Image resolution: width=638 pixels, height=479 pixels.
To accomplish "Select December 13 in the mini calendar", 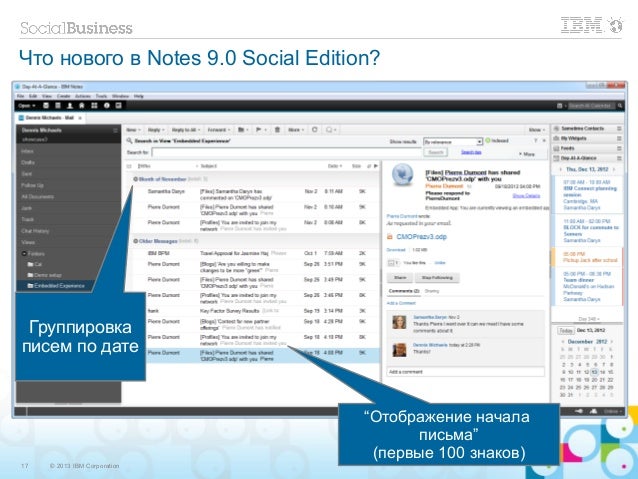I will coord(594,372).
